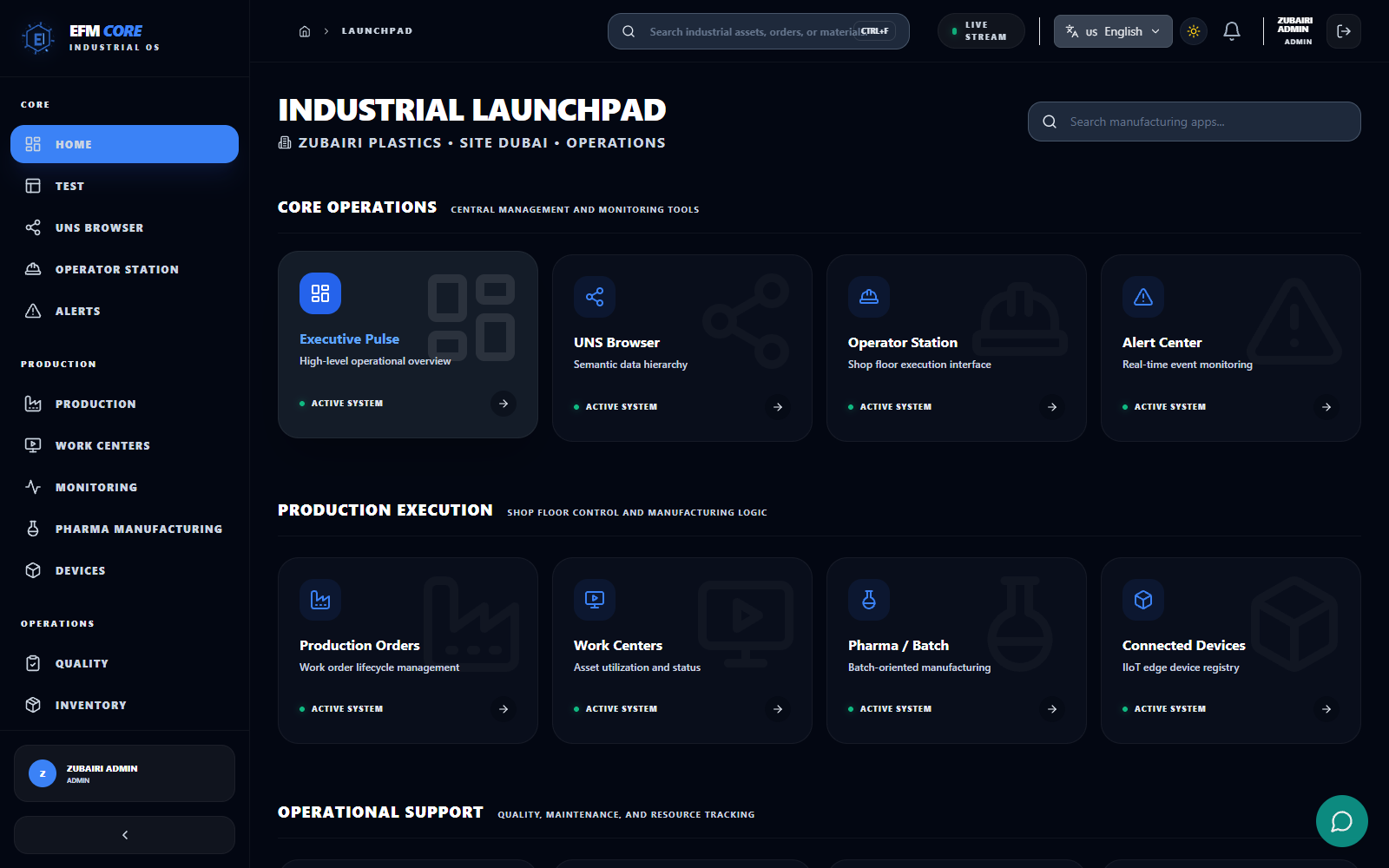Screen dimensions: 1389x868
Task: Toggle light/dark theme sun button
Action: point(1194,31)
